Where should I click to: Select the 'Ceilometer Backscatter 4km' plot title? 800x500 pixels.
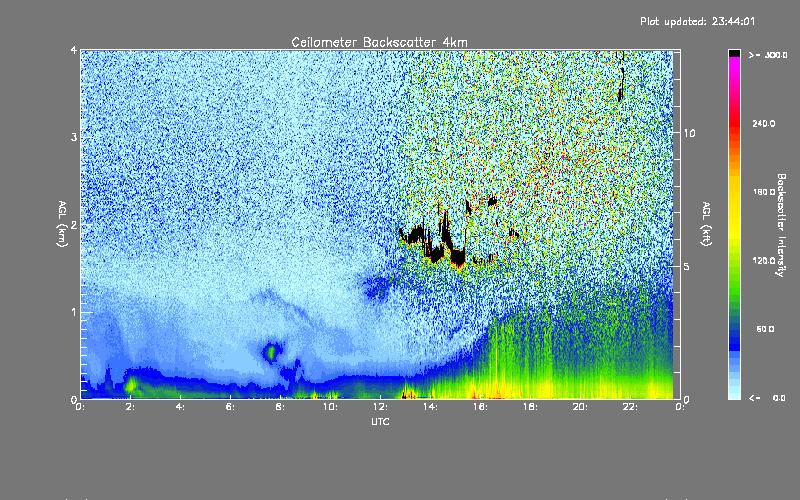pyautogui.click(x=379, y=42)
